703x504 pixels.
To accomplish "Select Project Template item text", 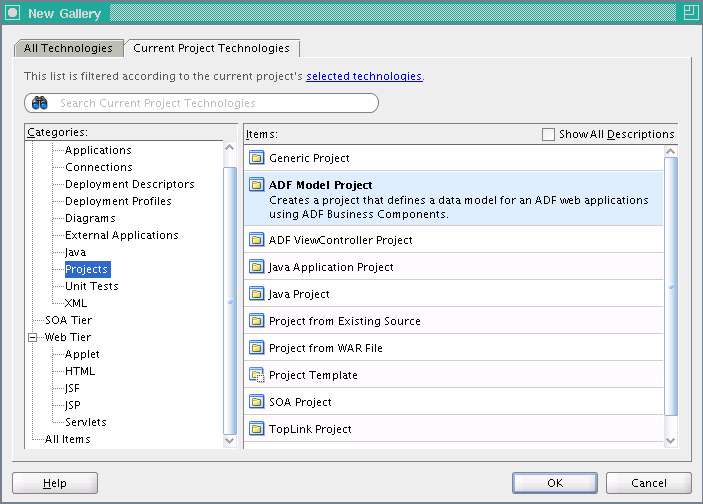I will (x=313, y=375).
